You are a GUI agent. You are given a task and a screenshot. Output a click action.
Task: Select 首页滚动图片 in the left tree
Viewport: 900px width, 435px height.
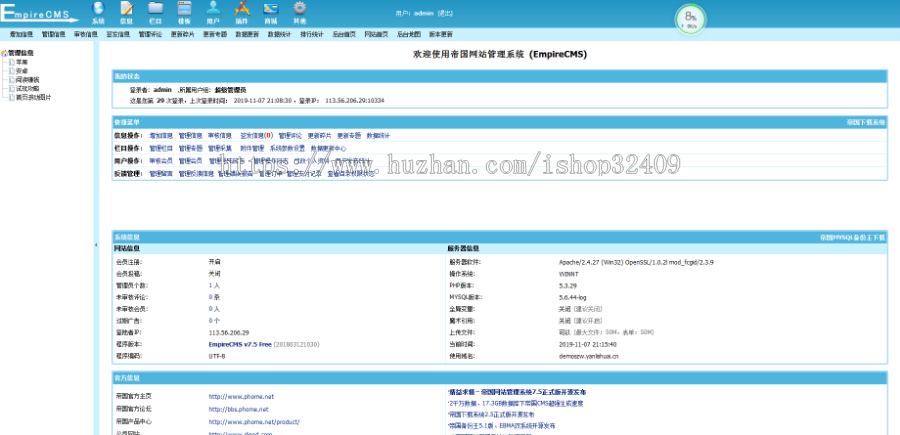click(33, 98)
